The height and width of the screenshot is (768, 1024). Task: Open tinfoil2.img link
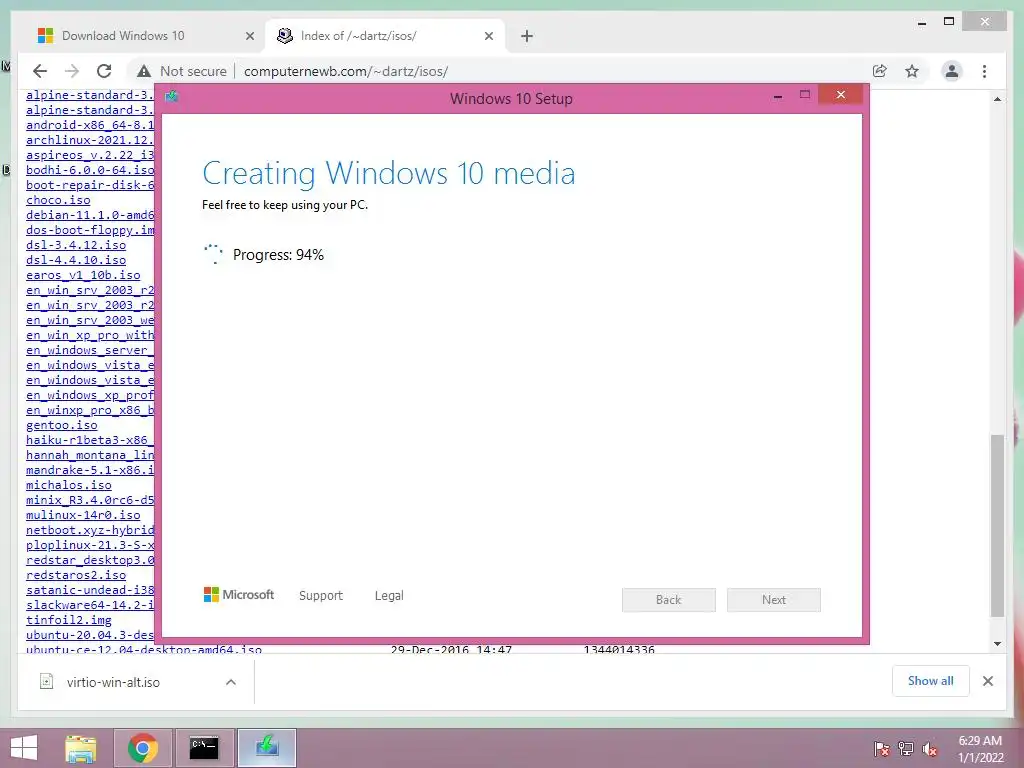[x=69, y=620]
